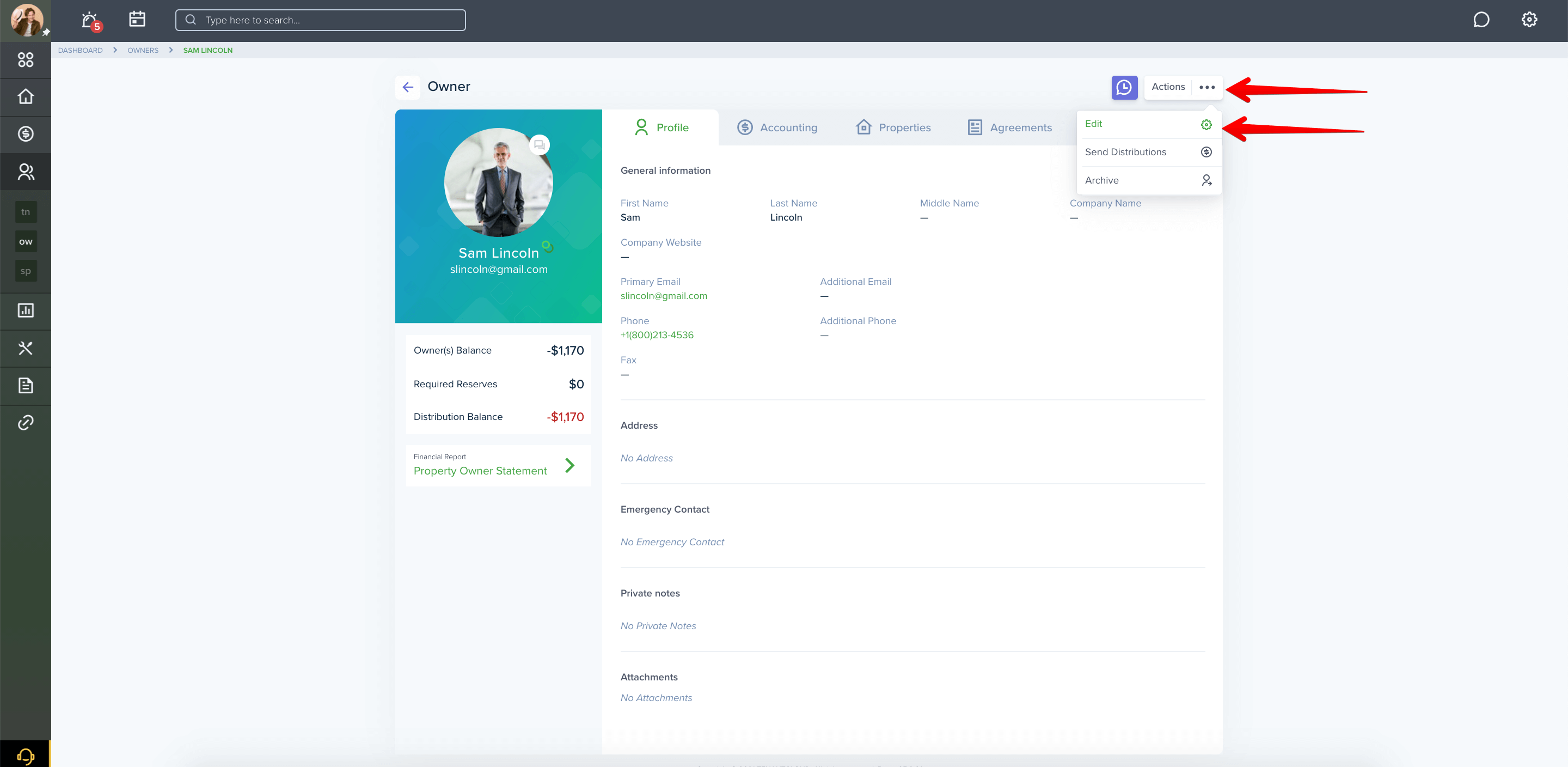The height and width of the screenshot is (767, 1568).
Task: Open the reports chart icon in sidebar
Action: point(26,311)
